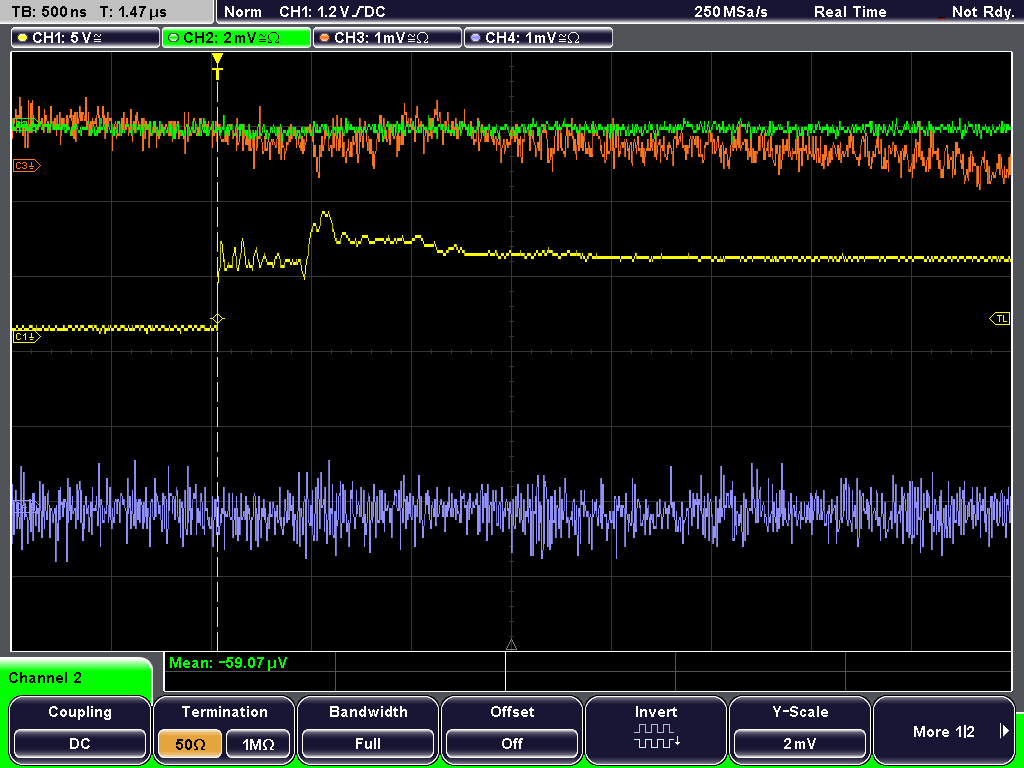
Task: Click the T: 1.47 µs trigger offset readout
Action: [134, 12]
